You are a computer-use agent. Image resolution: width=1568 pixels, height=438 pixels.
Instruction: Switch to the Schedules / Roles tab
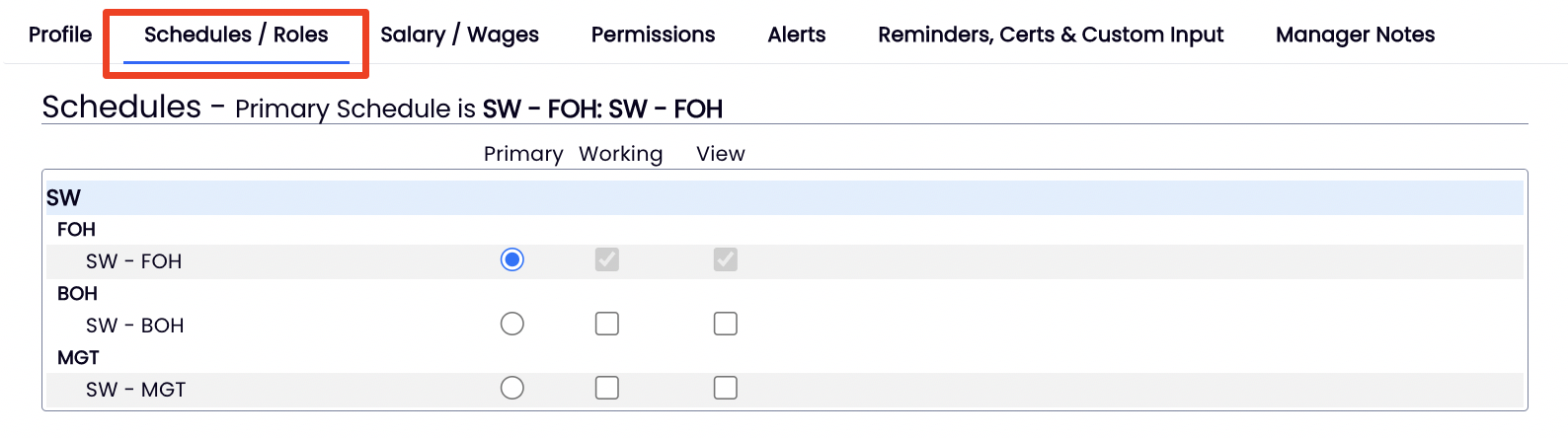[x=236, y=35]
